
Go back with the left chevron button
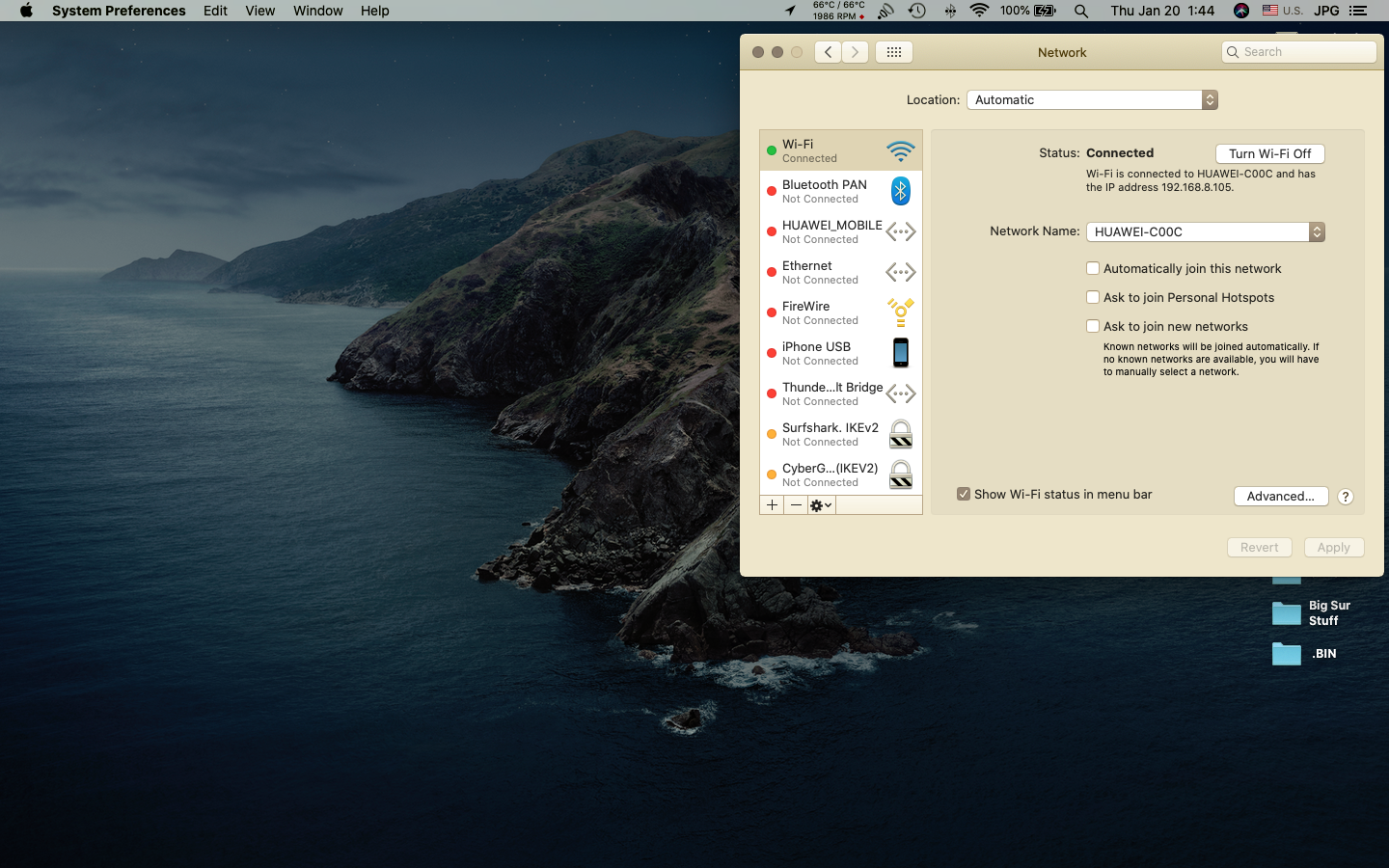(828, 52)
